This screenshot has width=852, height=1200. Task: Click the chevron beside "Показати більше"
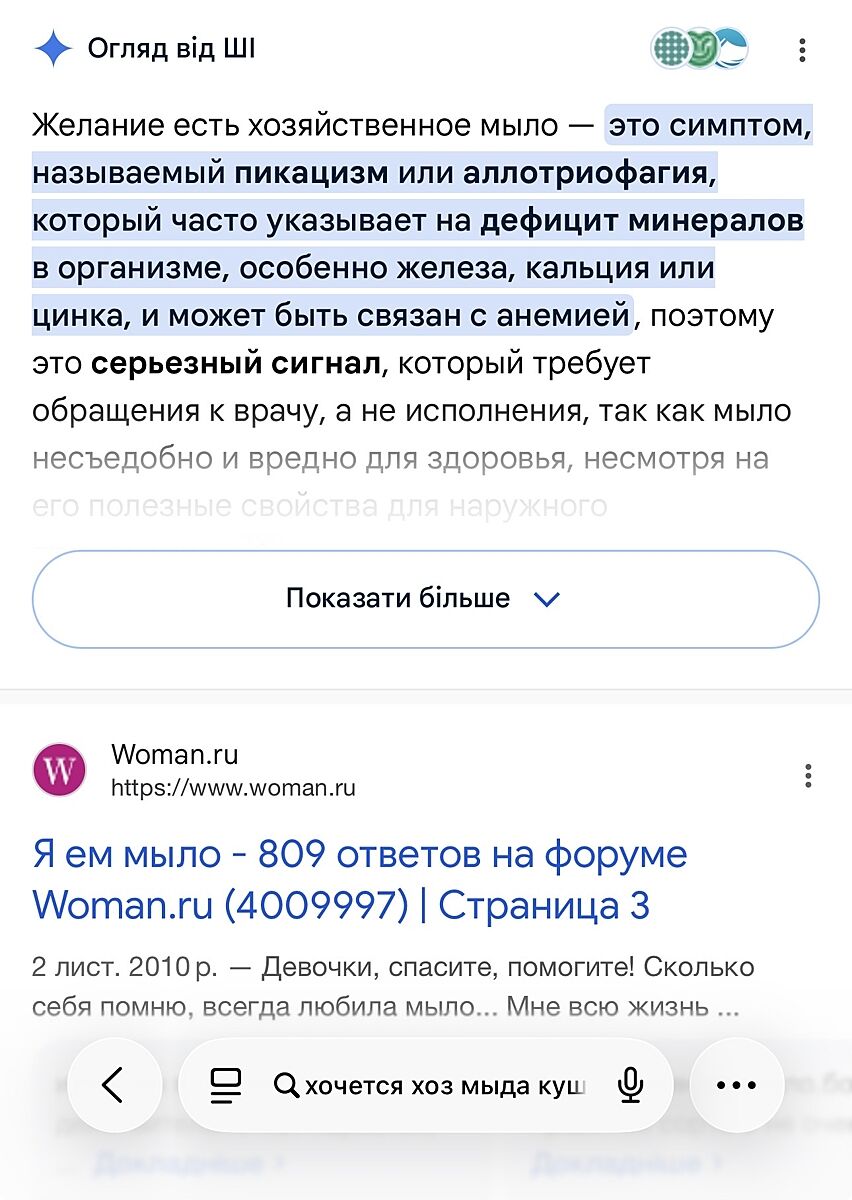pyautogui.click(x=548, y=599)
